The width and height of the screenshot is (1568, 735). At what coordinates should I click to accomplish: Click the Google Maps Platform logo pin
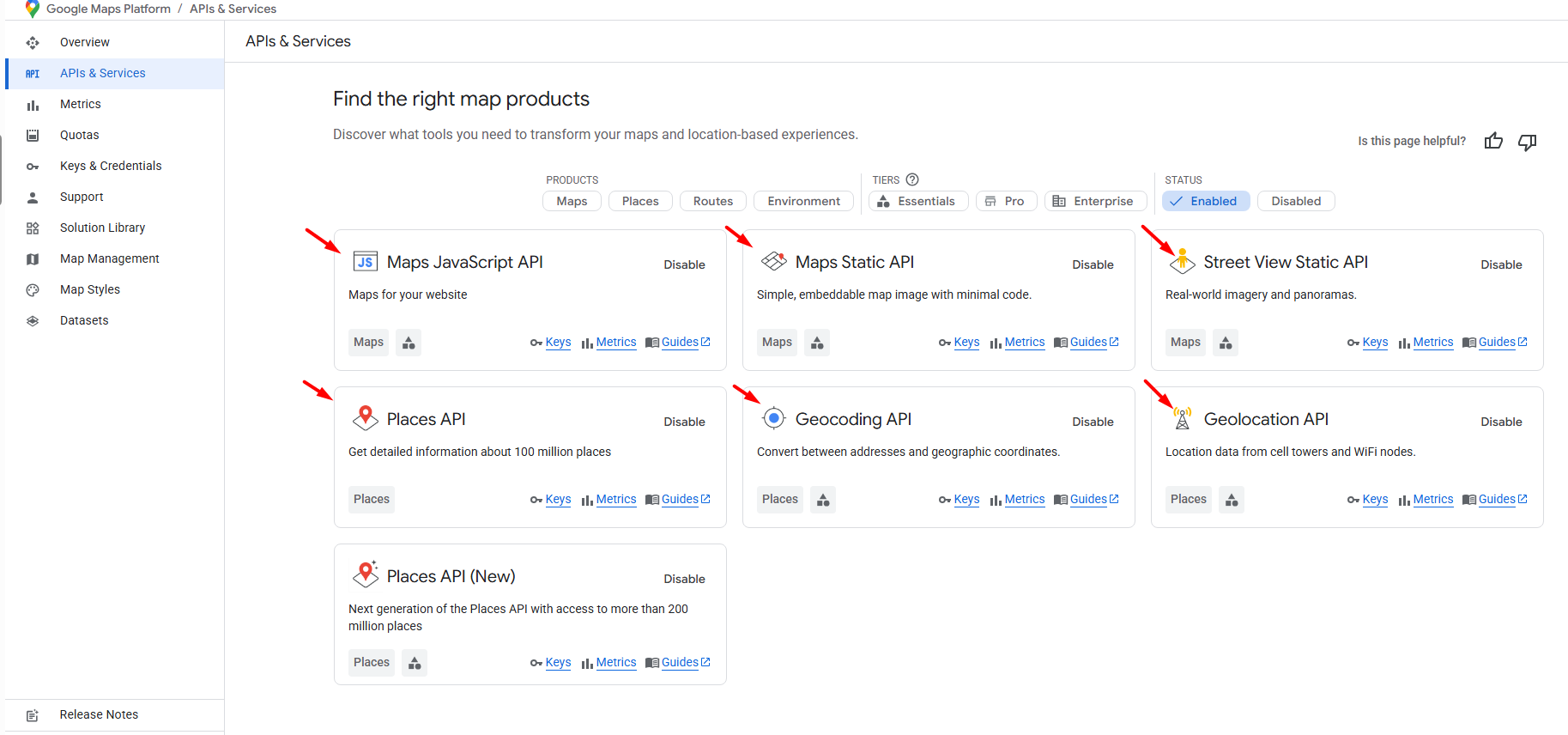point(33,9)
